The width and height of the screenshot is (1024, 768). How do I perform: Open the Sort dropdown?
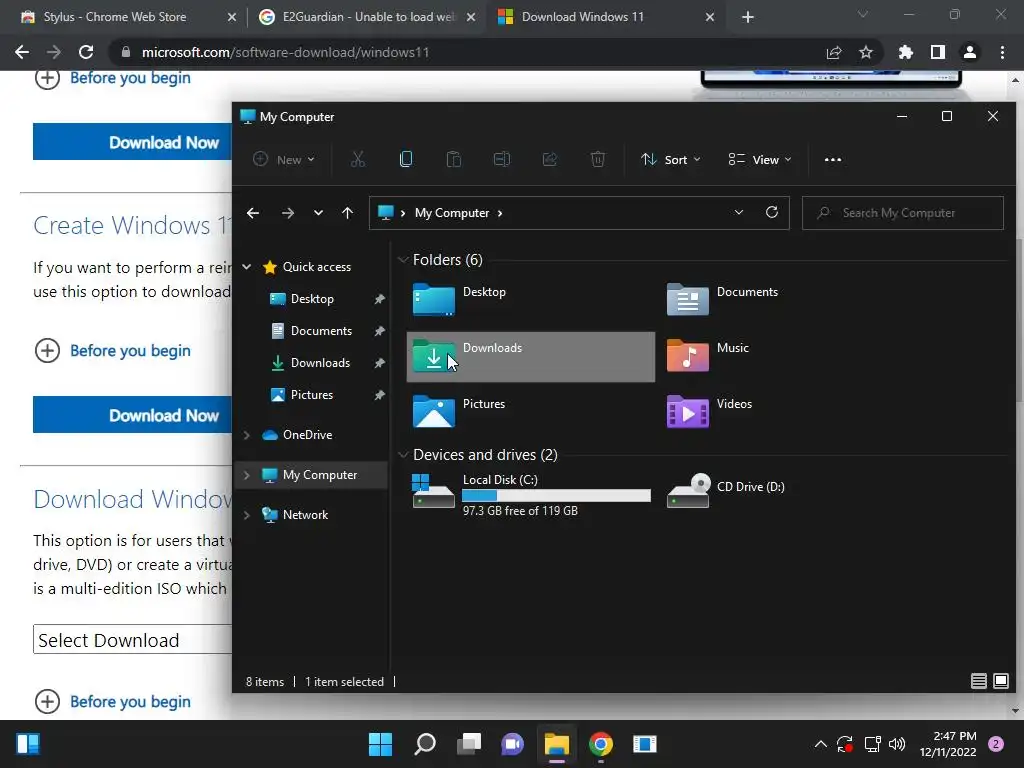point(671,159)
